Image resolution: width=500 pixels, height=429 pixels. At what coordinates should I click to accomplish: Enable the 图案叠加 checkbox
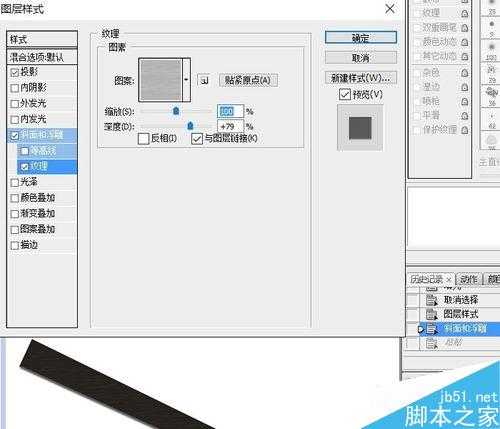point(15,230)
